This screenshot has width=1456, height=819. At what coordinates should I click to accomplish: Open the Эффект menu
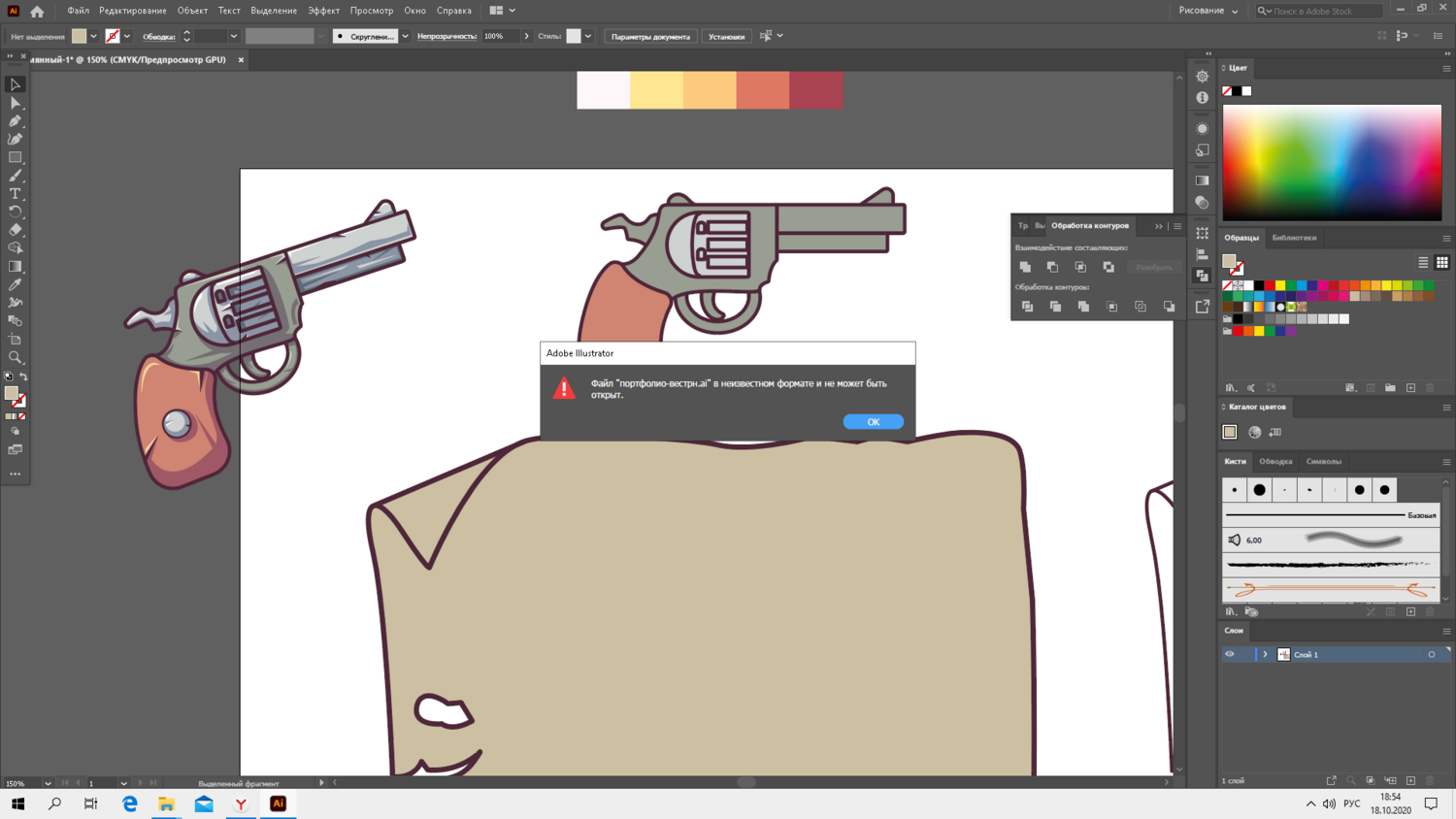[323, 11]
